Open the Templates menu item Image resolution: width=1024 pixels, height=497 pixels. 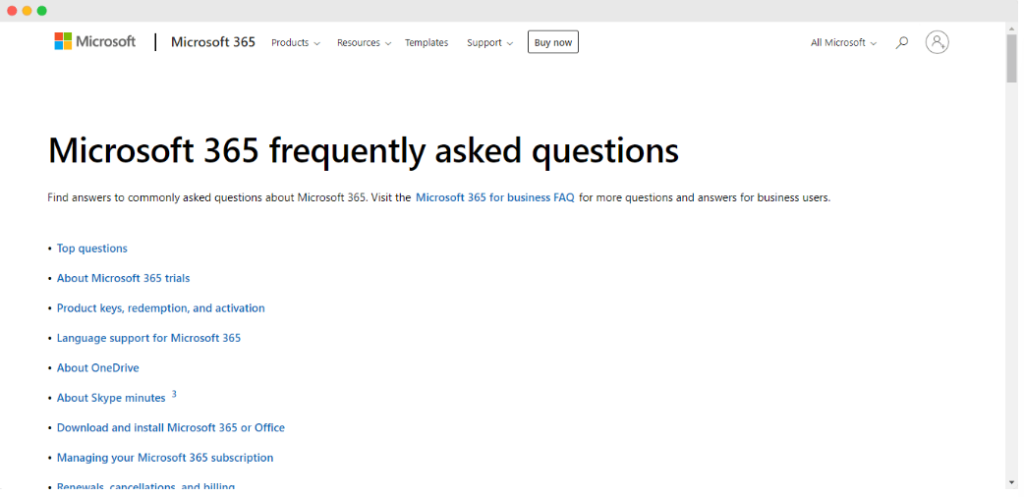(x=426, y=42)
